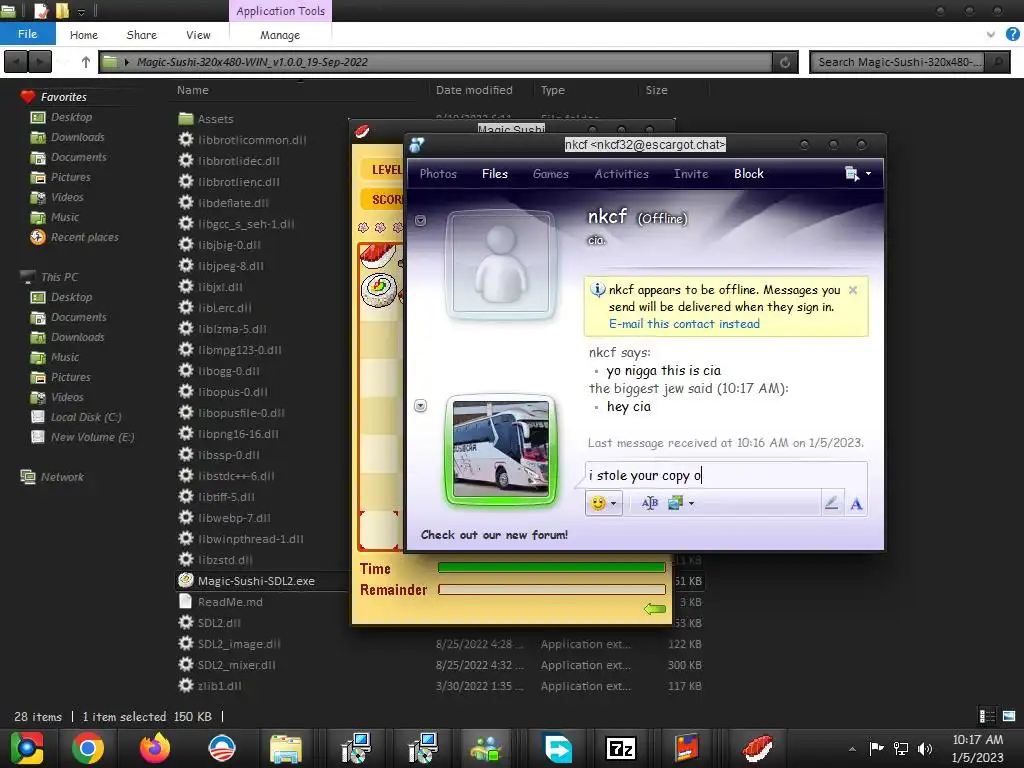
Task: Open the font style A icon in chat
Action: (x=856, y=504)
